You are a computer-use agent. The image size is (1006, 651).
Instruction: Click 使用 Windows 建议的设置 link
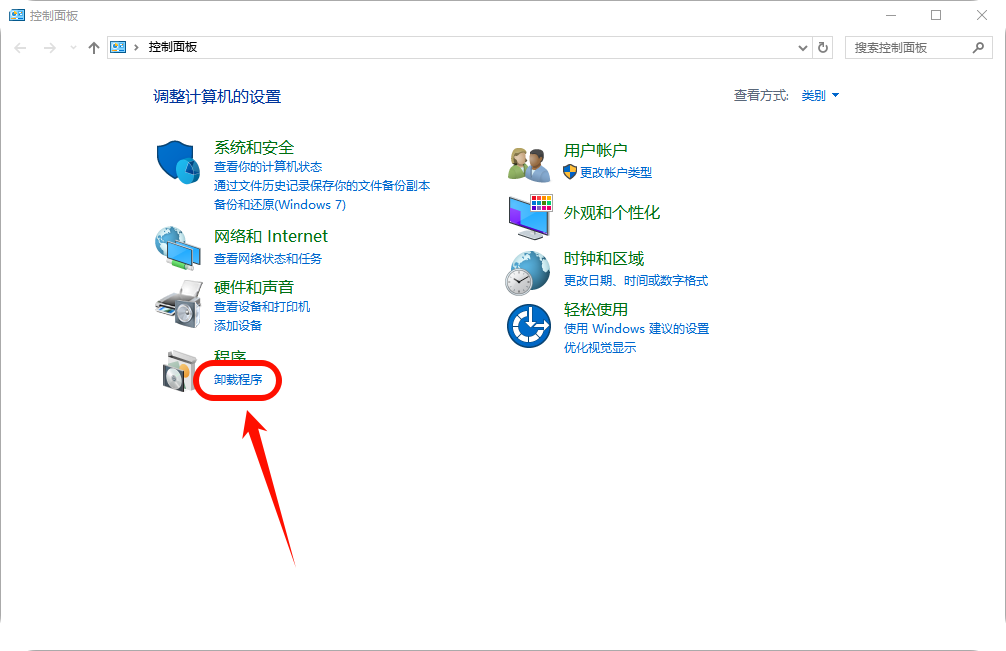coord(636,328)
